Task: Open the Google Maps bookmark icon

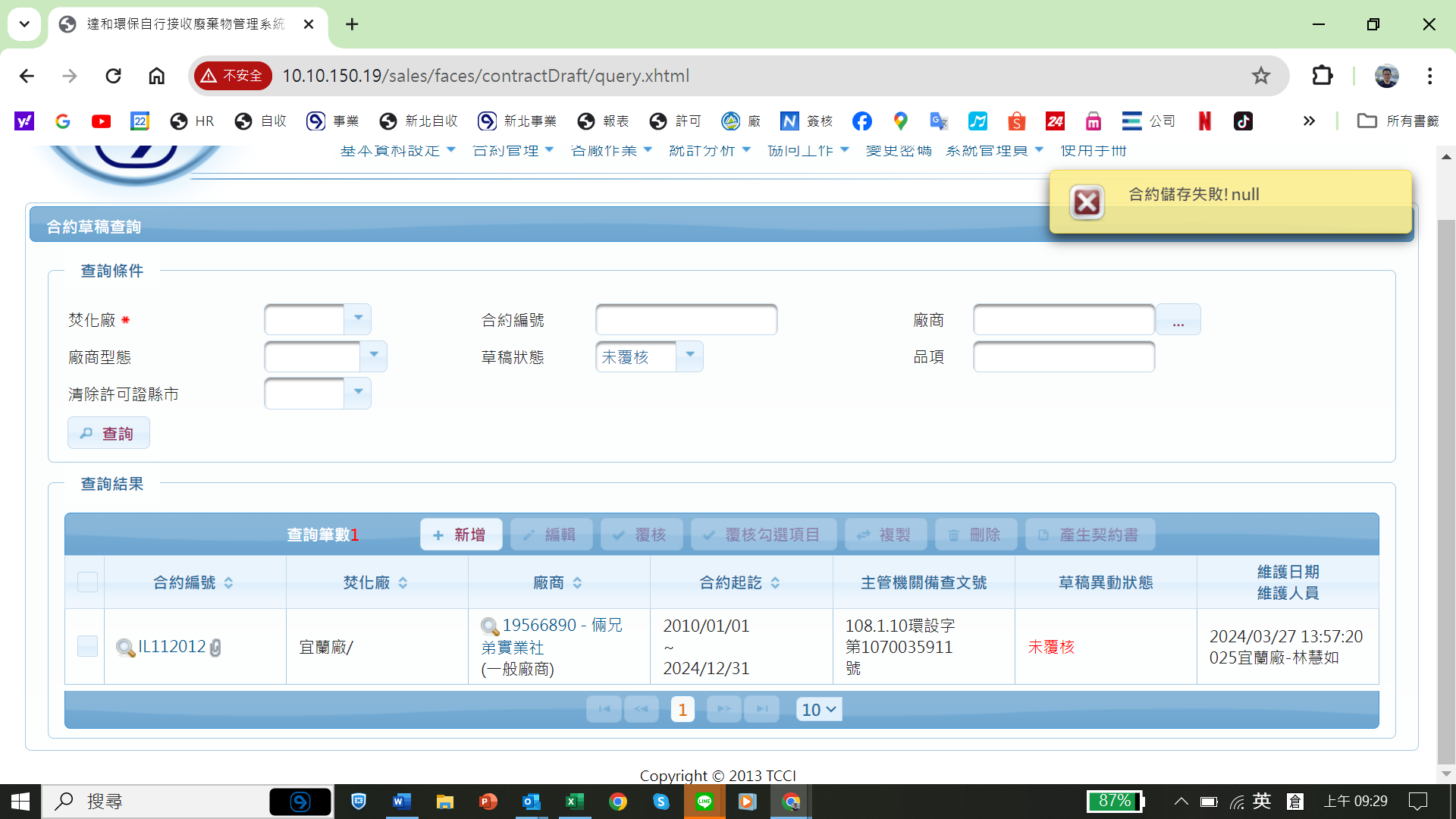Action: 900,121
